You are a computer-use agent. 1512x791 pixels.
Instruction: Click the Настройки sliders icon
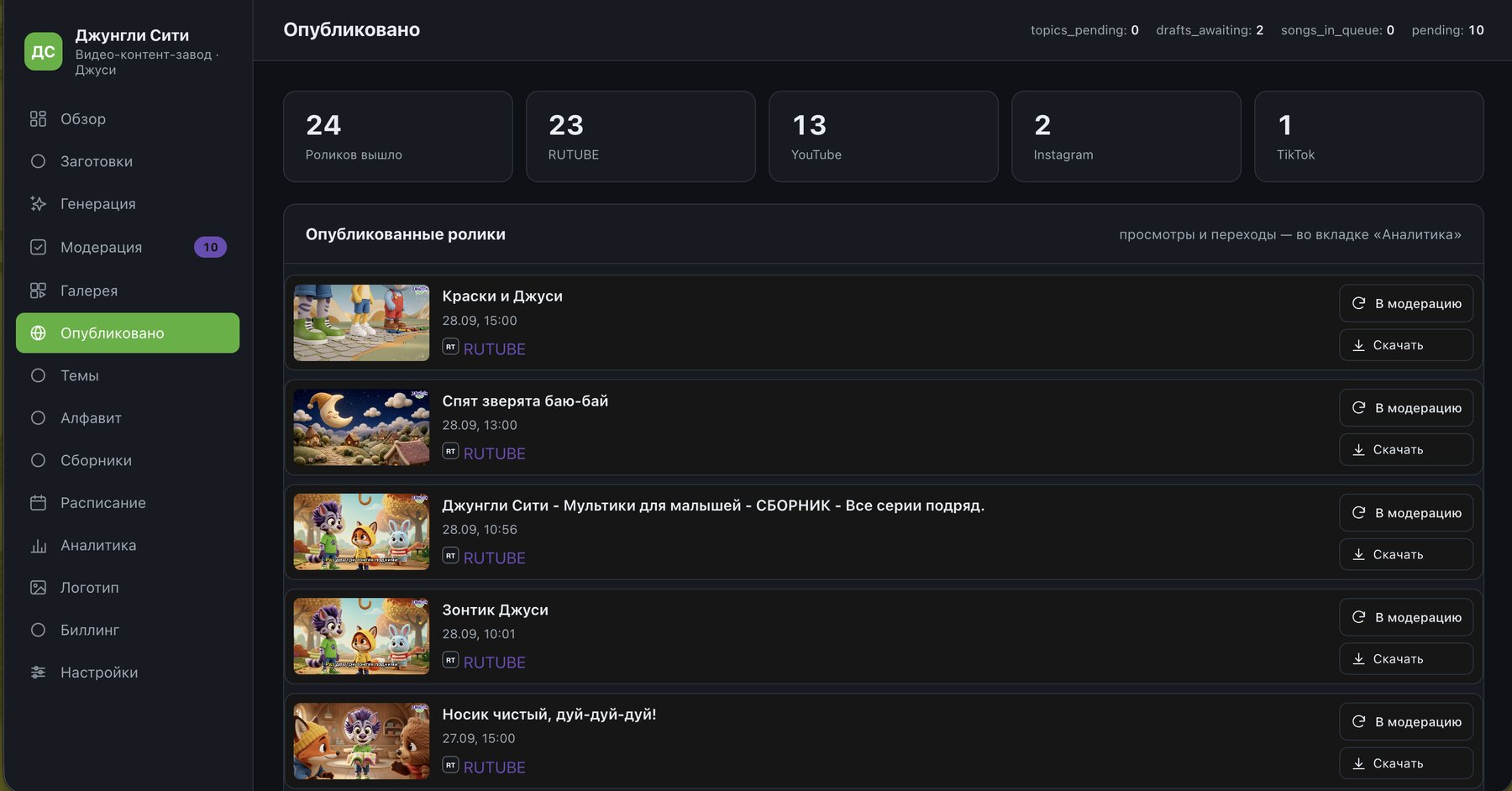point(38,673)
